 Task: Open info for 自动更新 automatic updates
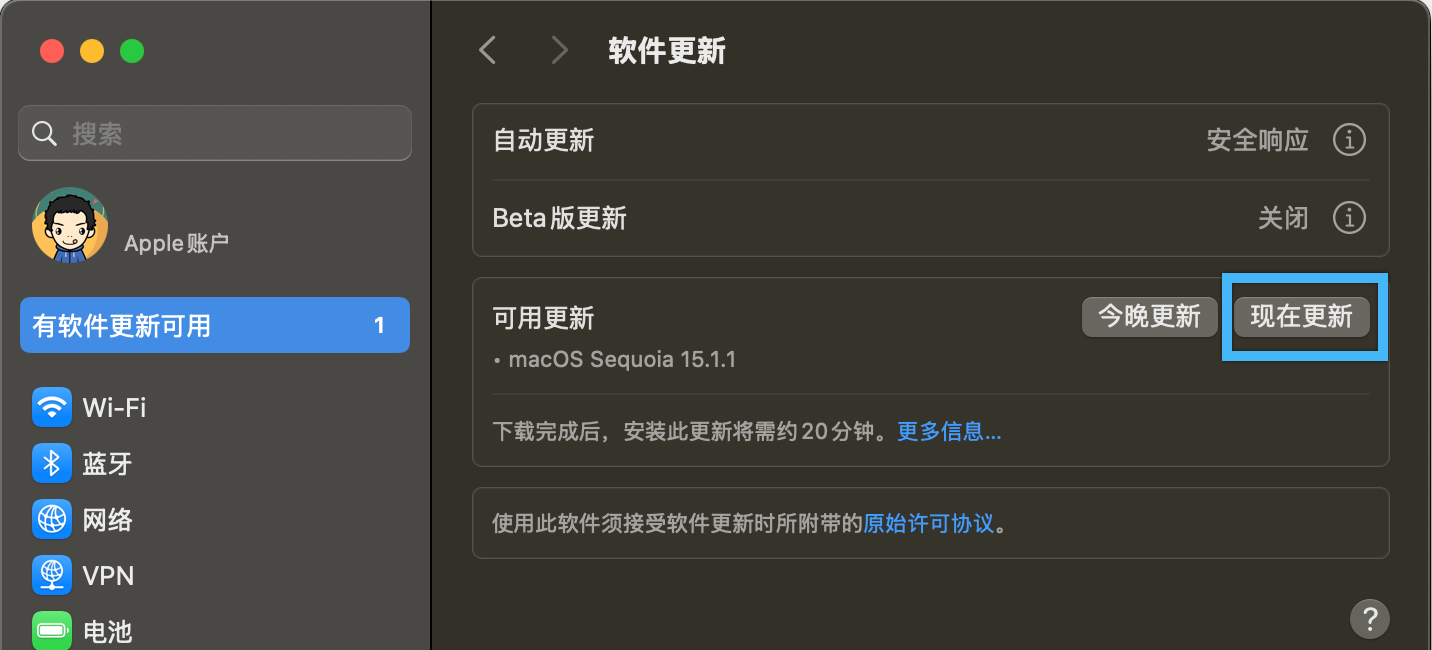click(x=1349, y=140)
